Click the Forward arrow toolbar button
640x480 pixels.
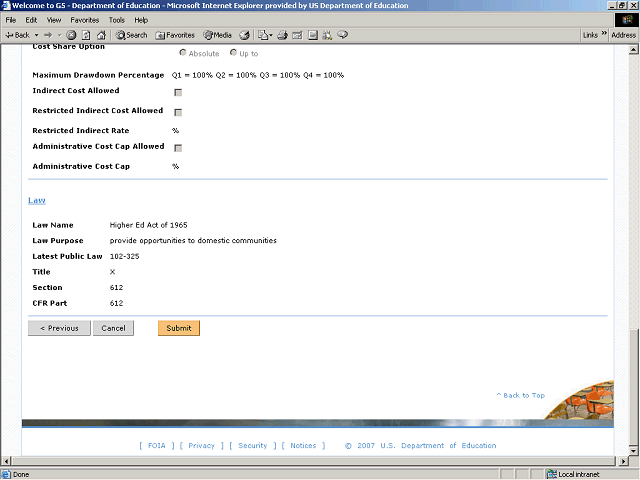49,35
